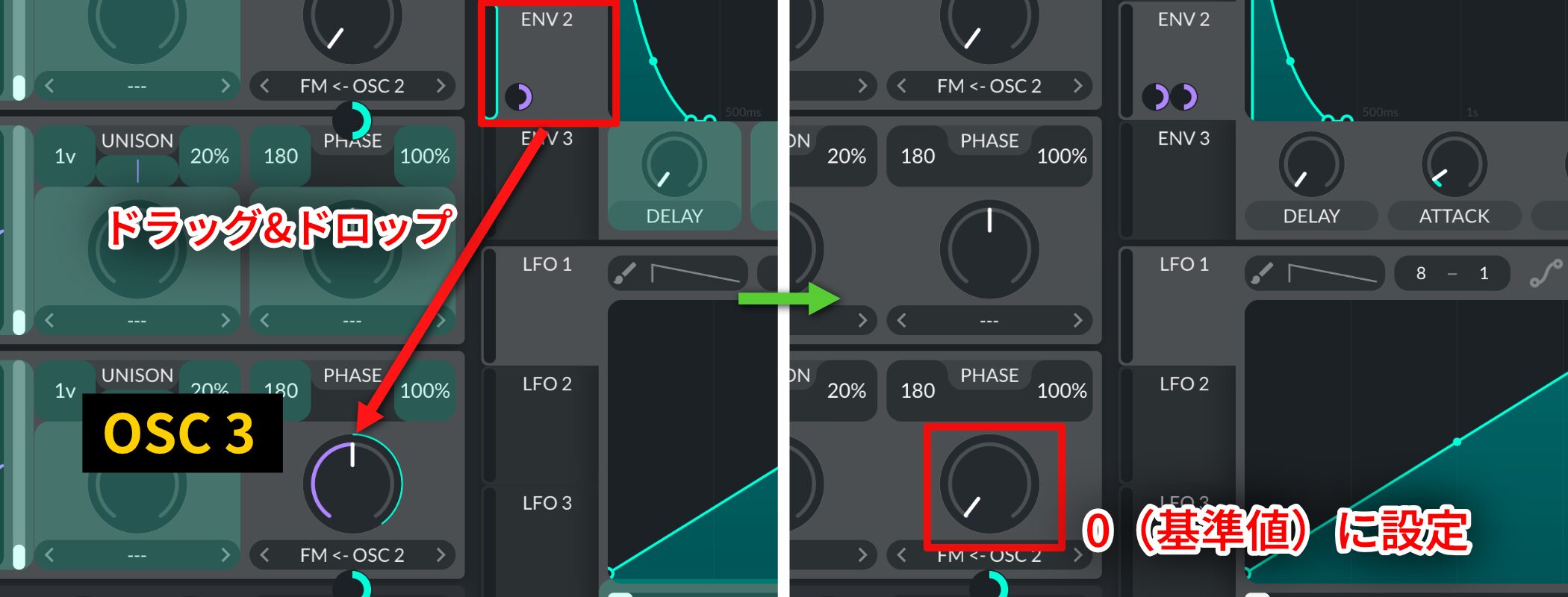This screenshot has height=597, width=1568.
Task: Click the ATTACK label button
Action: coord(1454,216)
